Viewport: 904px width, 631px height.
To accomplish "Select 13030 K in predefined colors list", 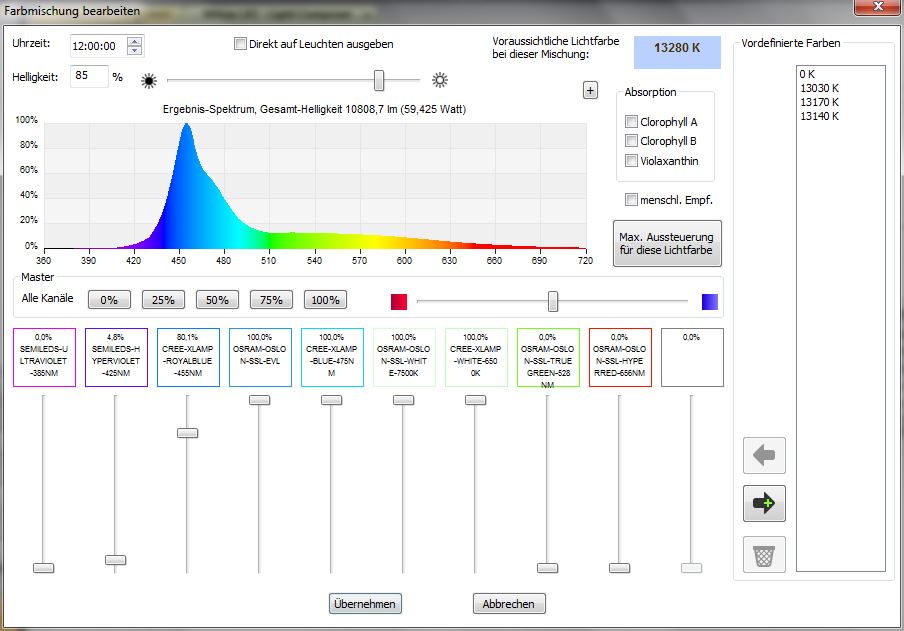I will (819, 88).
